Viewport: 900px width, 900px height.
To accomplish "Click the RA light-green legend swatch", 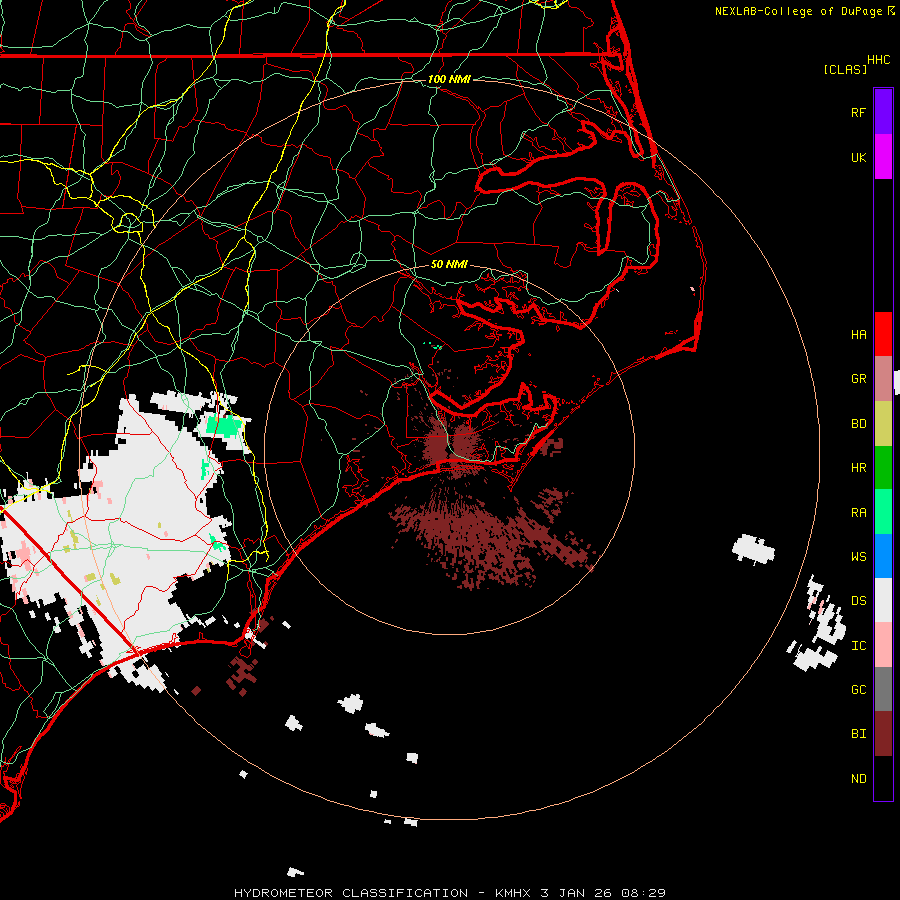I will 883,512.
